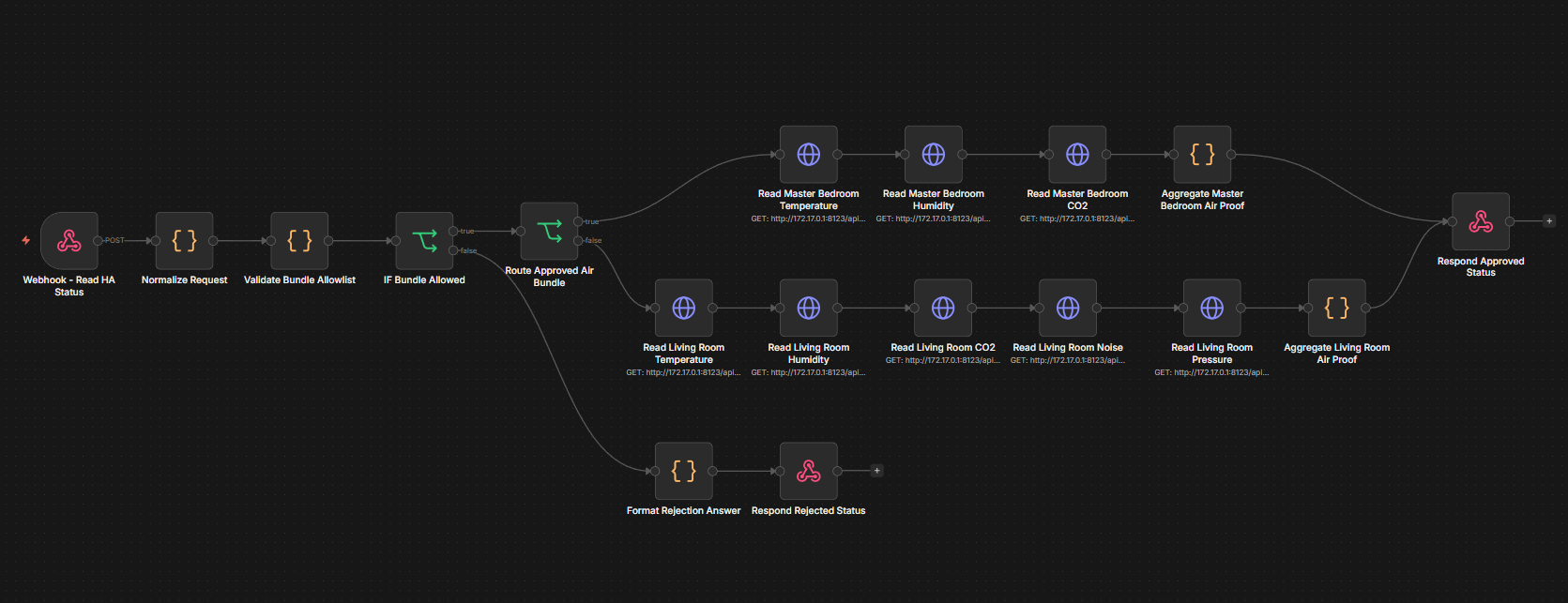Click IF Bundle Allowed false output connector
The width and height of the screenshot is (1568, 603).
click(x=453, y=250)
